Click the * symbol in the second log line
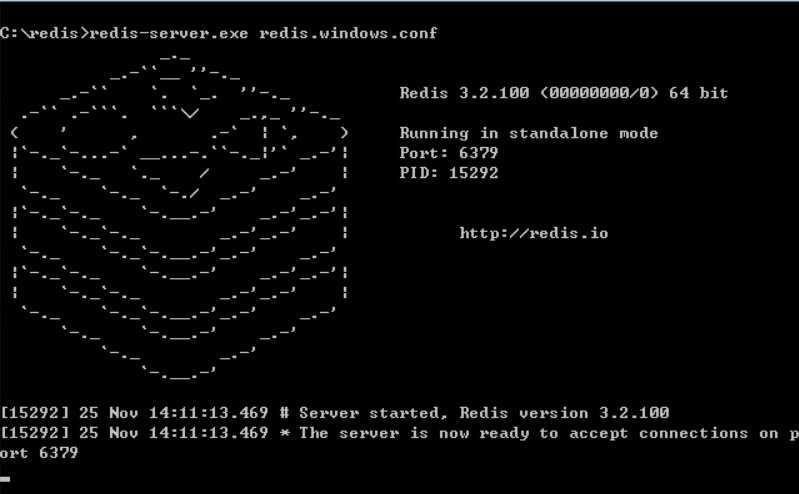The image size is (799, 494). (x=284, y=433)
